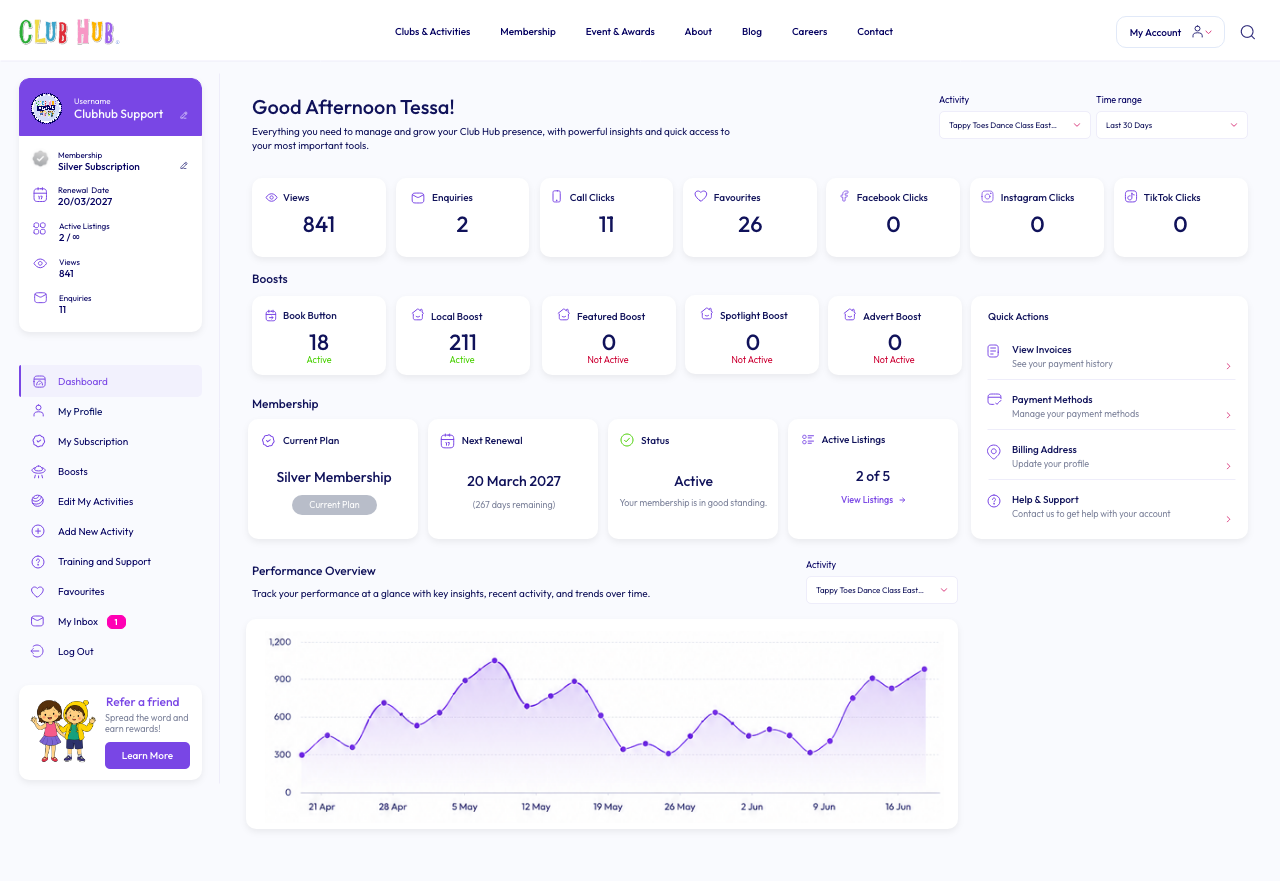Follow the View Listings link
This screenshot has height=881, width=1280.
873,500
